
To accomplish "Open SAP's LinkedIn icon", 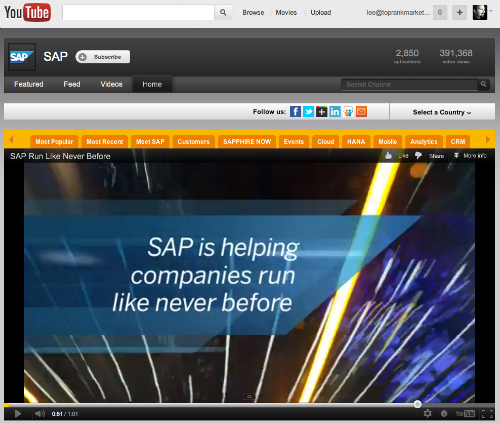I will (335, 112).
